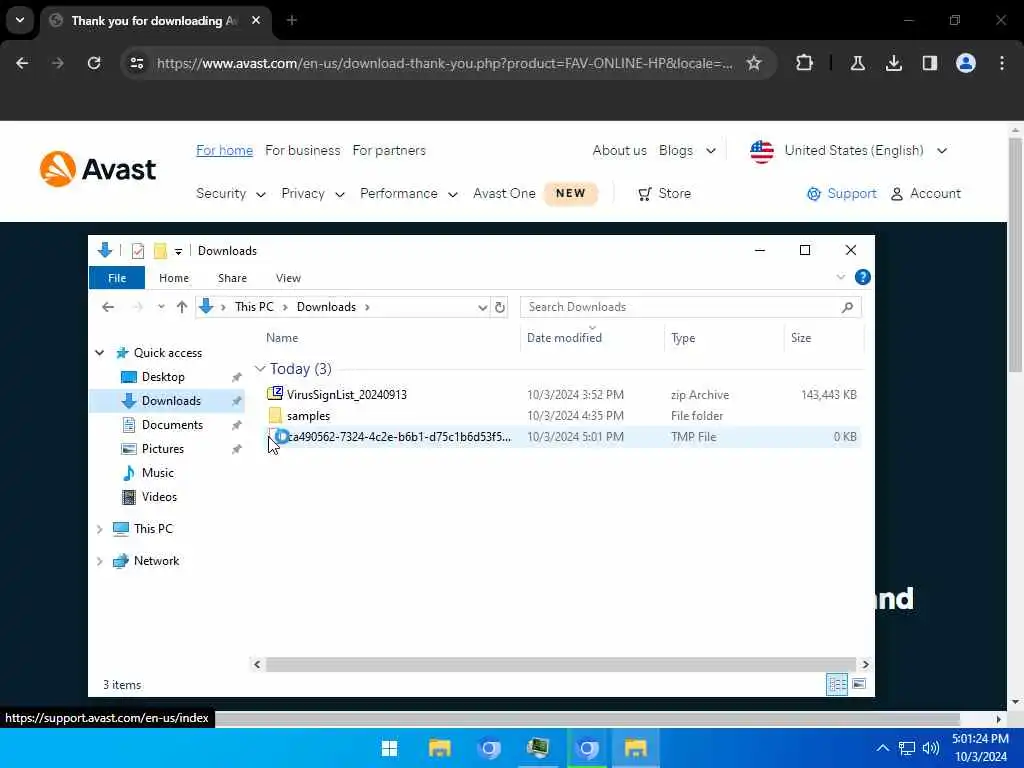This screenshot has height=768, width=1024.
Task: Expand the Performance menu
Action: coord(408,193)
